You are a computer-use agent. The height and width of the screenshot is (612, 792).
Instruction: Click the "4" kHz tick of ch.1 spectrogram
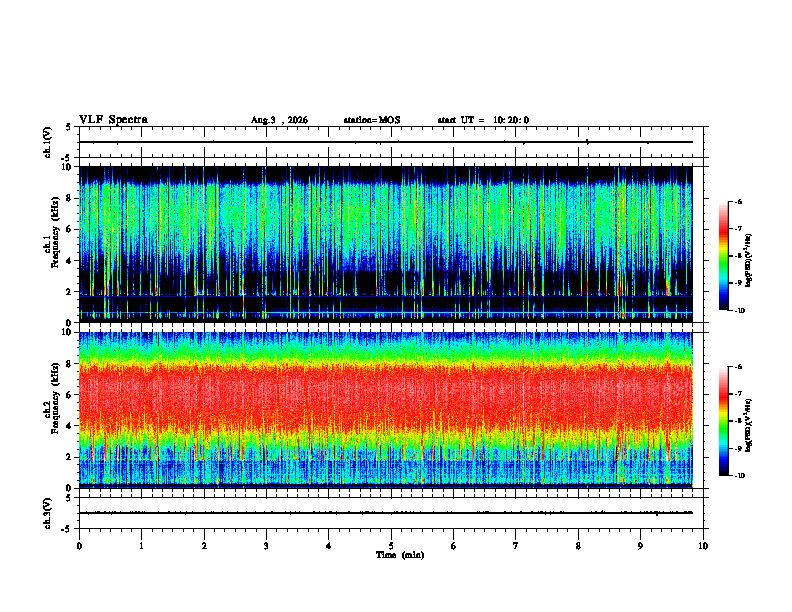click(70, 261)
